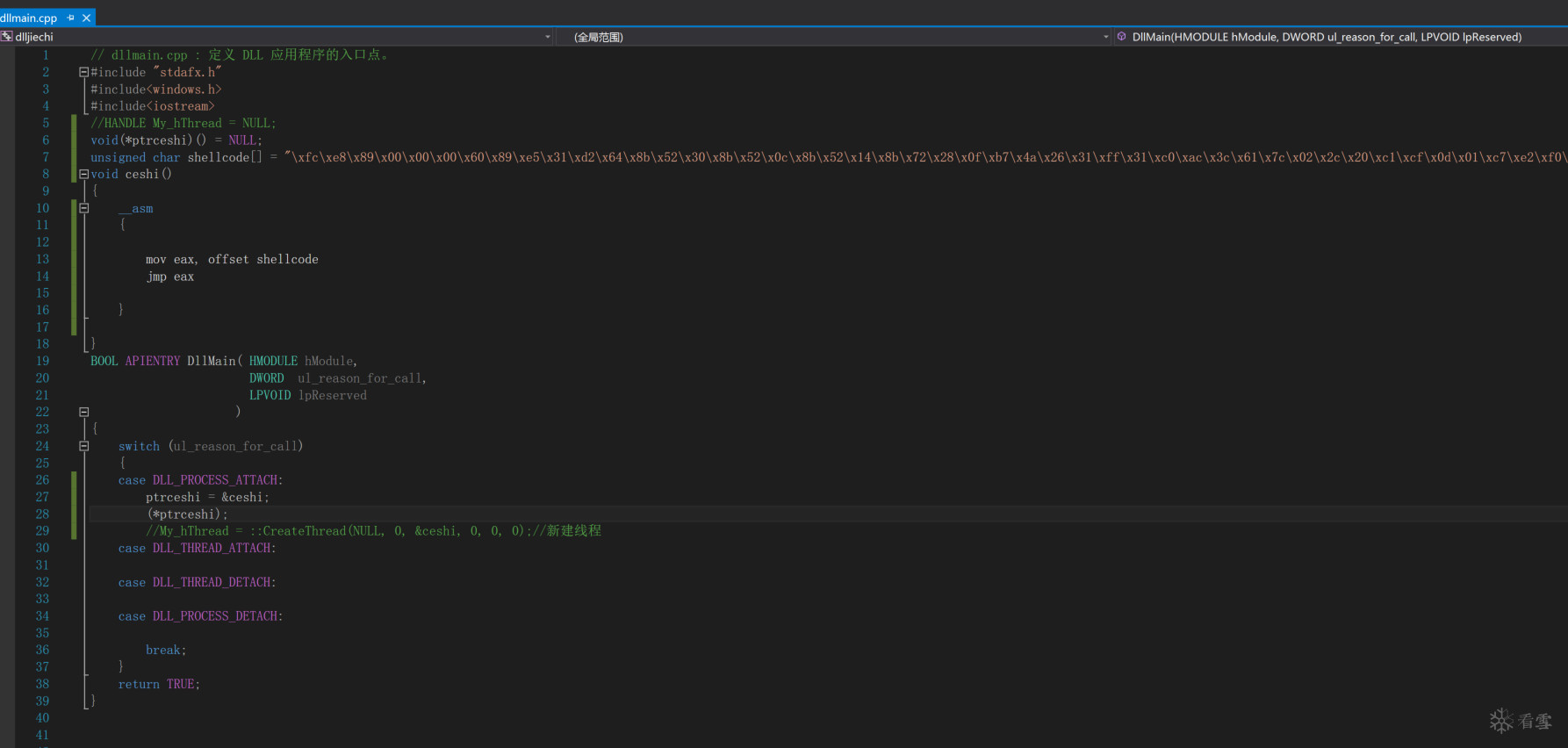
Task: Click the #include<iostream> line
Action: tap(153, 106)
